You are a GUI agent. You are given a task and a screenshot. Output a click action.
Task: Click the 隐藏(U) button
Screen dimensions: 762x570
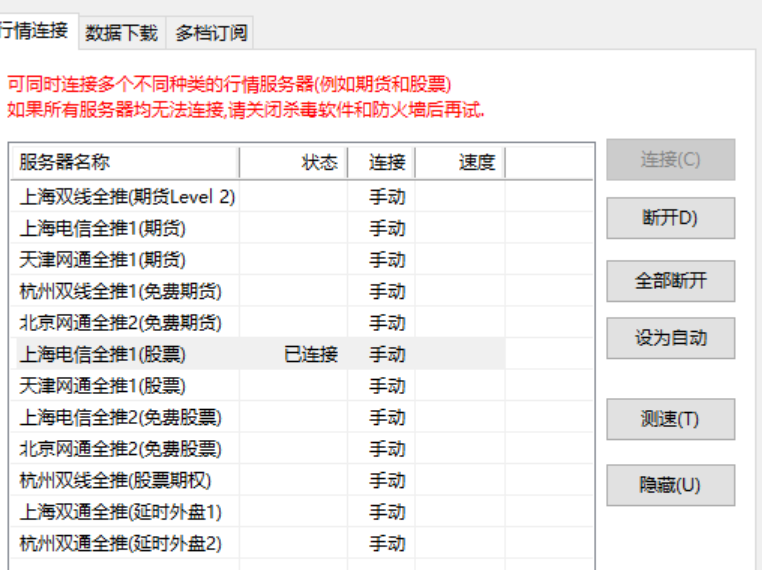point(671,485)
